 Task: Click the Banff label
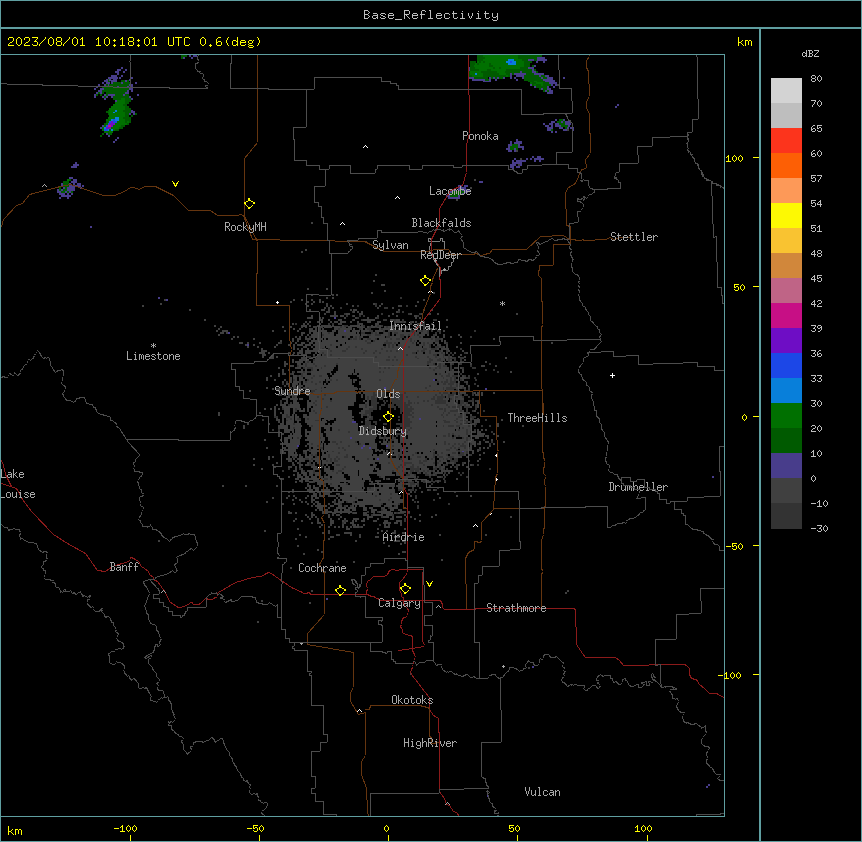(x=124, y=567)
